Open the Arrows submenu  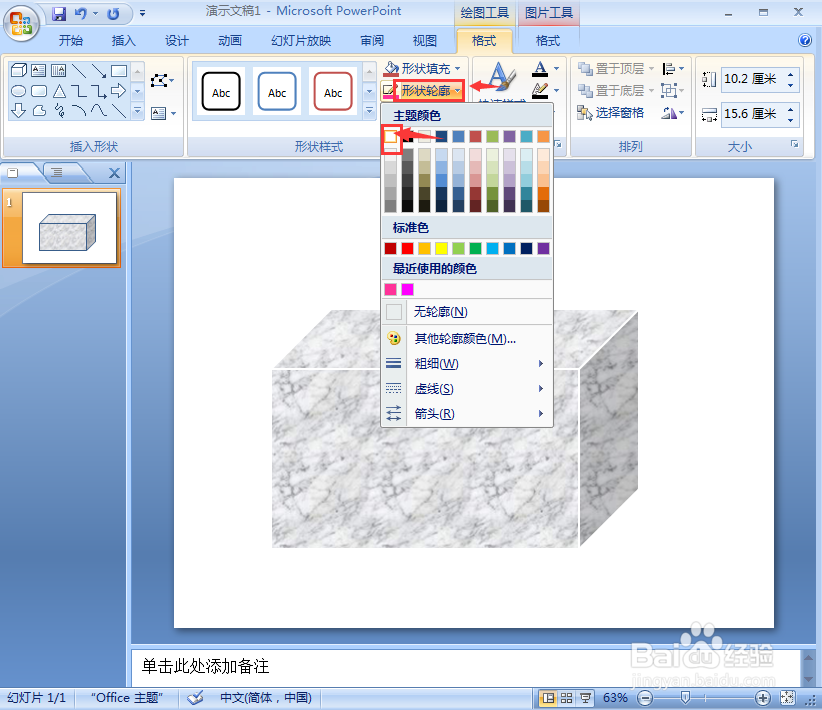click(467, 414)
